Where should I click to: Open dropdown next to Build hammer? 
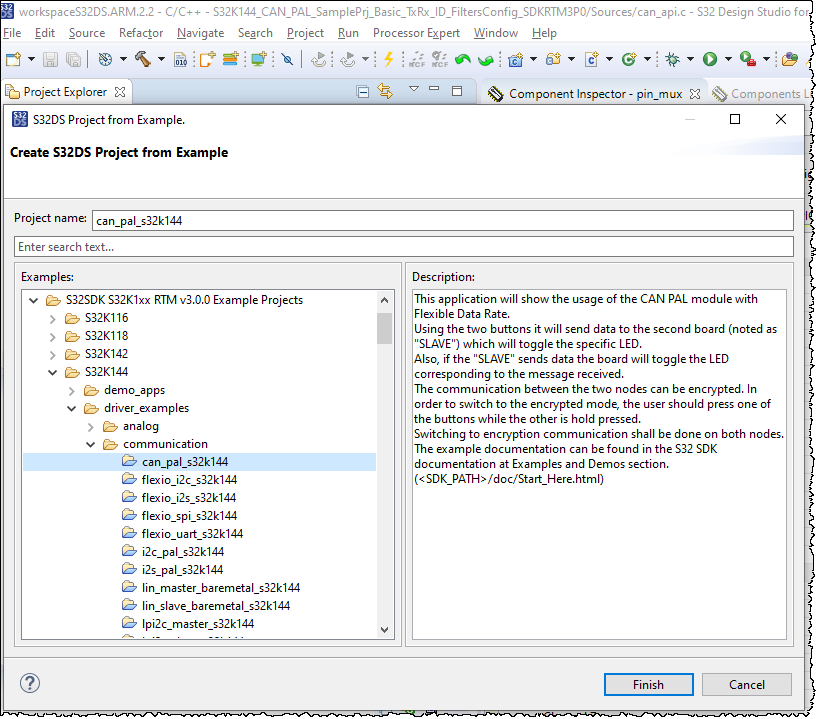click(161, 59)
